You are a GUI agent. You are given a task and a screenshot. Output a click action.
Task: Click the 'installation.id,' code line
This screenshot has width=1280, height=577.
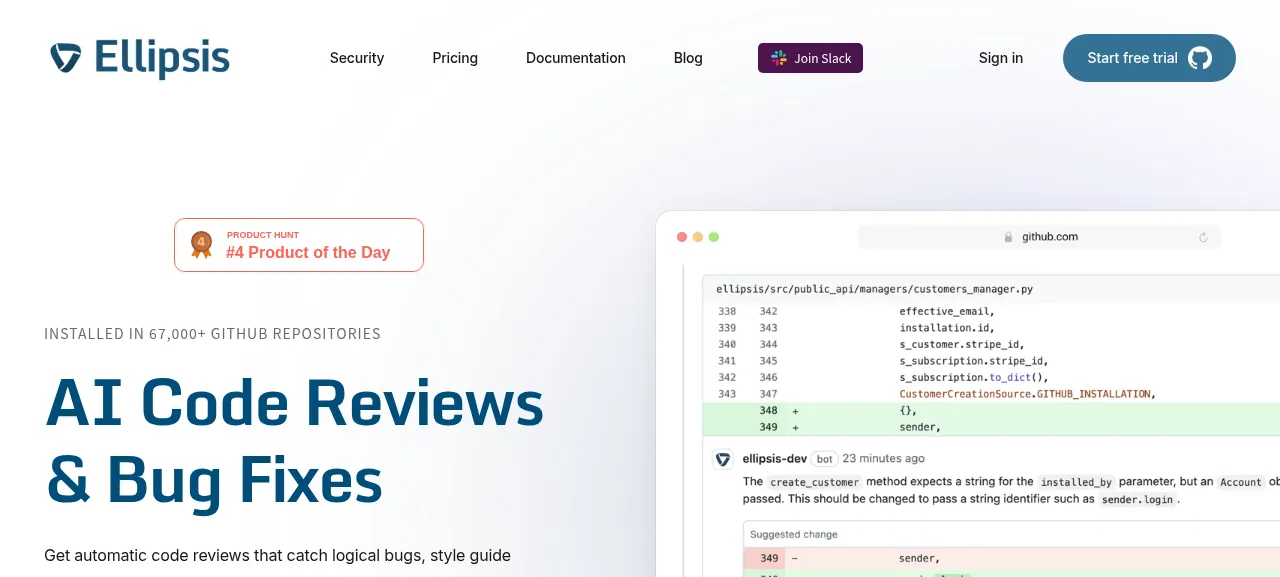tap(948, 328)
